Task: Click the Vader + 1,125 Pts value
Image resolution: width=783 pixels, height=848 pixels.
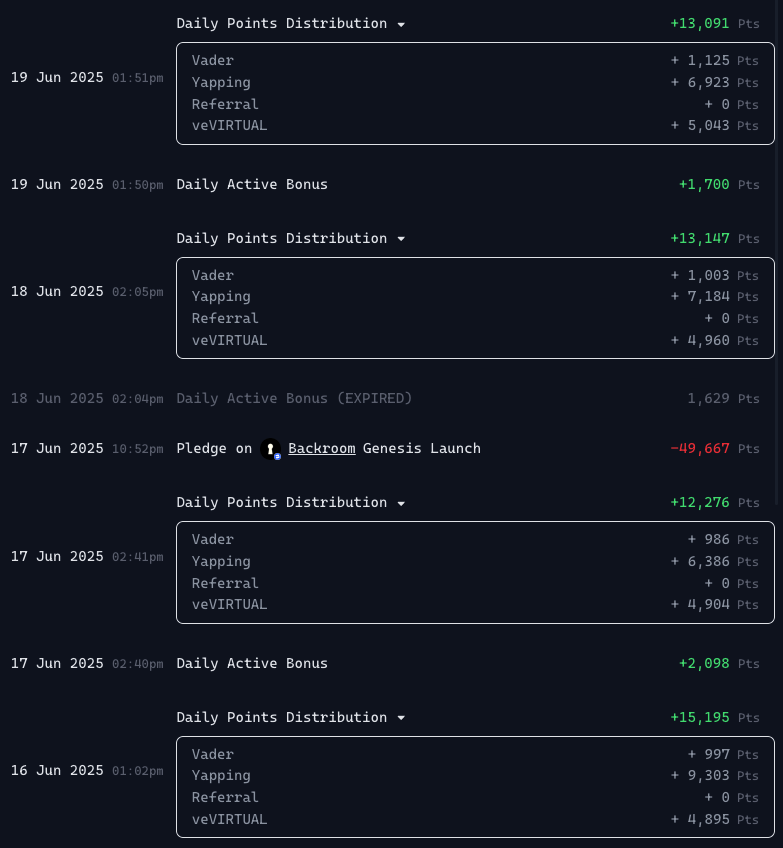Action: (714, 61)
